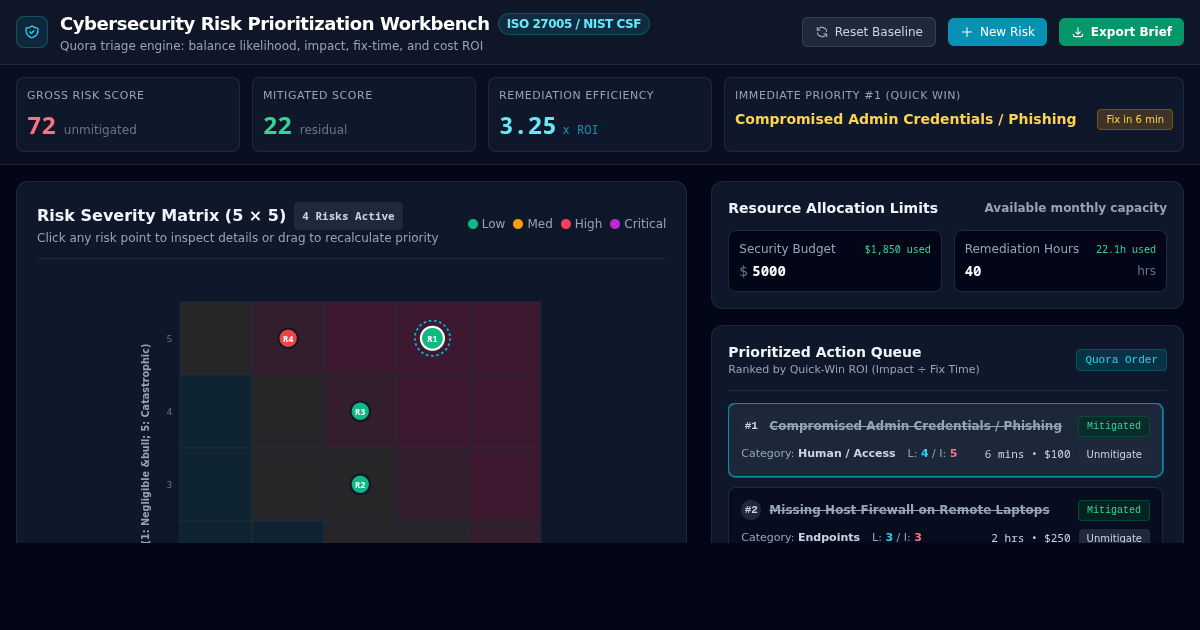
Task: Select risk point R4 on matrix
Action: tap(288, 338)
